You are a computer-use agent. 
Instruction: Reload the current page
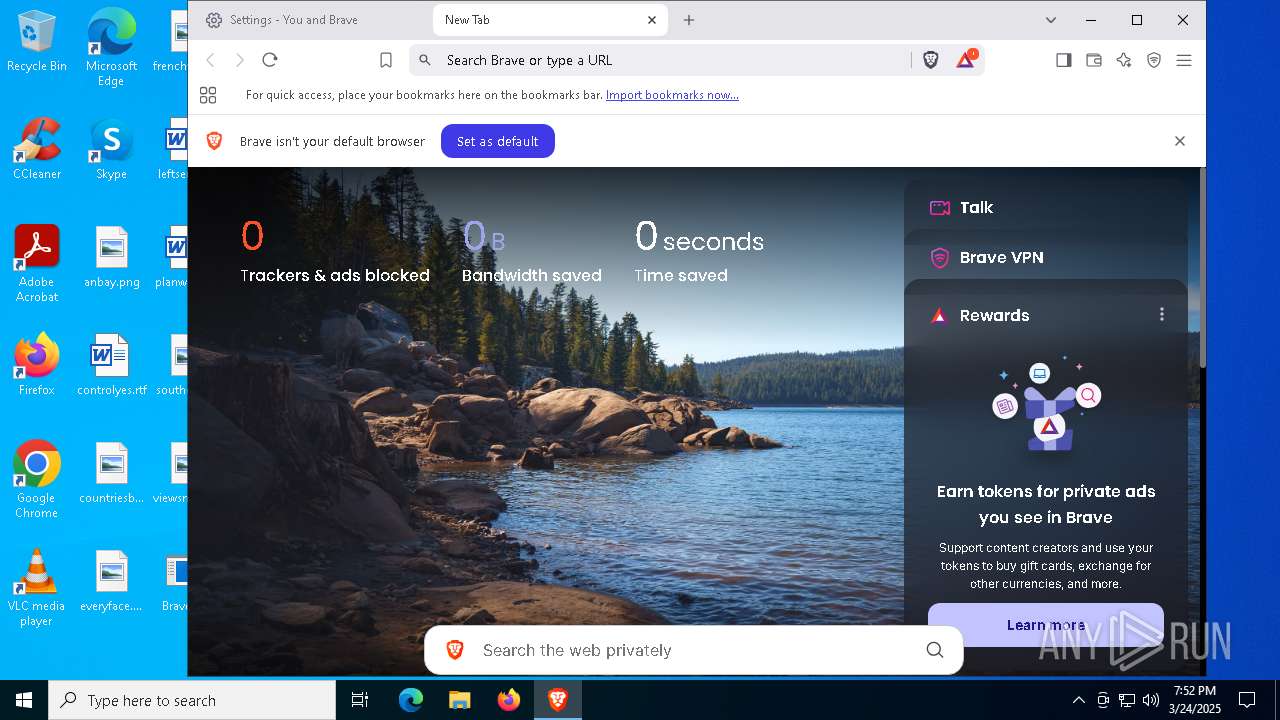(270, 60)
